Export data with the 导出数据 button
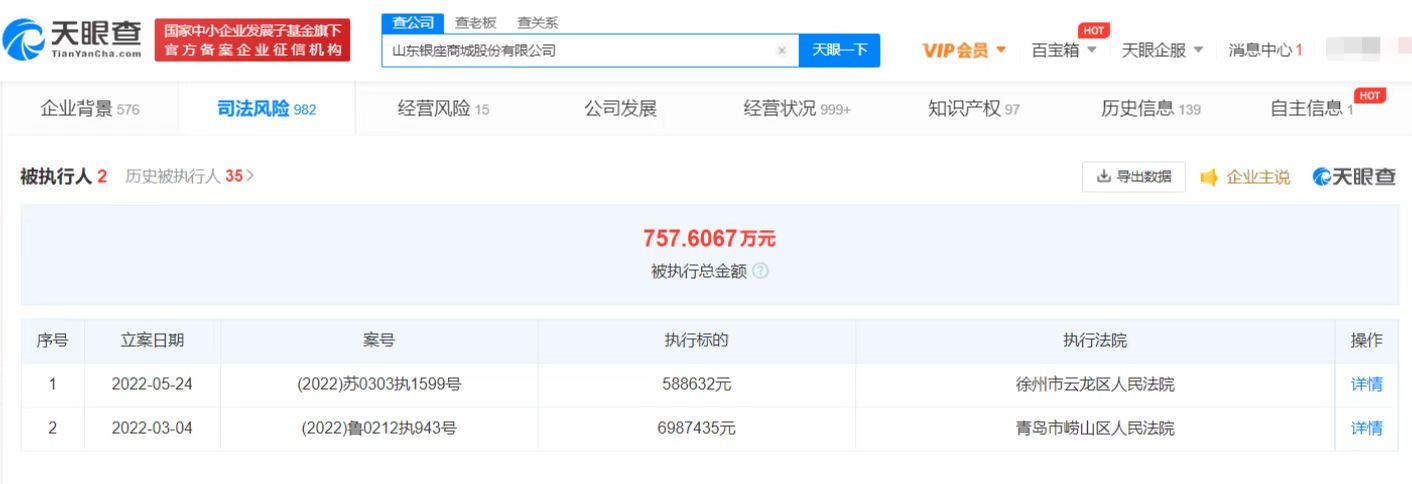The width and height of the screenshot is (1412, 484). pos(1133,177)
